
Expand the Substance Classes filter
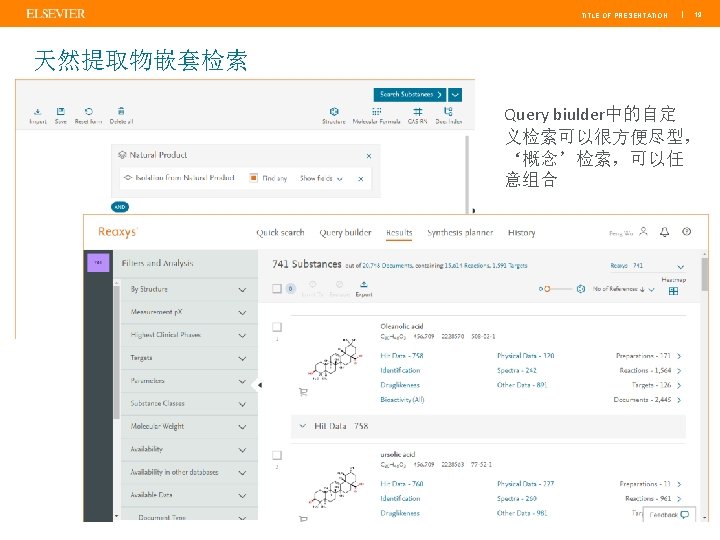coord(189,404)
